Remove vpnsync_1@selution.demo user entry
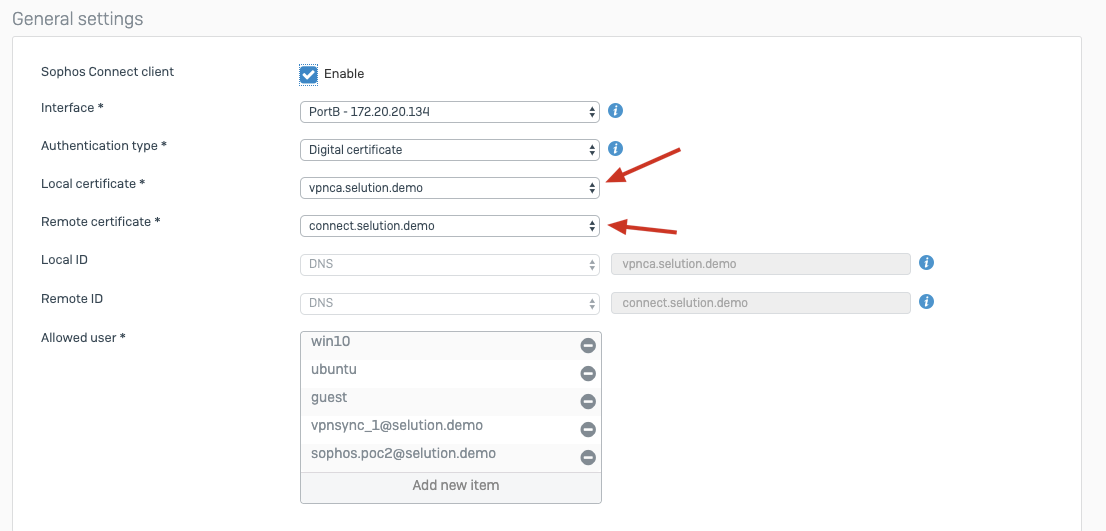The height and width of the screenshot is (531, 1106). 588,429
